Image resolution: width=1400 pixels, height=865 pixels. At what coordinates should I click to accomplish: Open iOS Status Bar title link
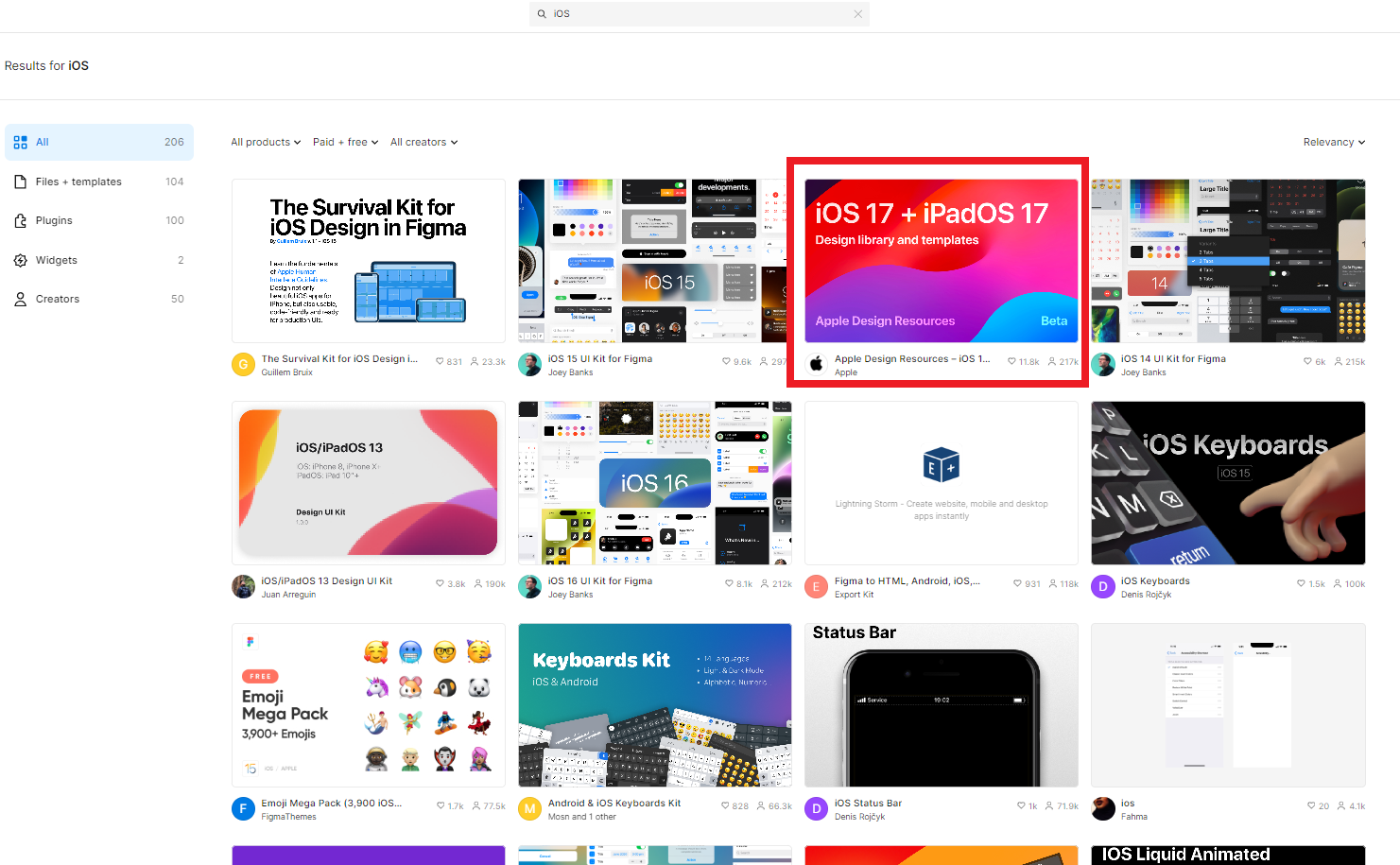(868, 804)
